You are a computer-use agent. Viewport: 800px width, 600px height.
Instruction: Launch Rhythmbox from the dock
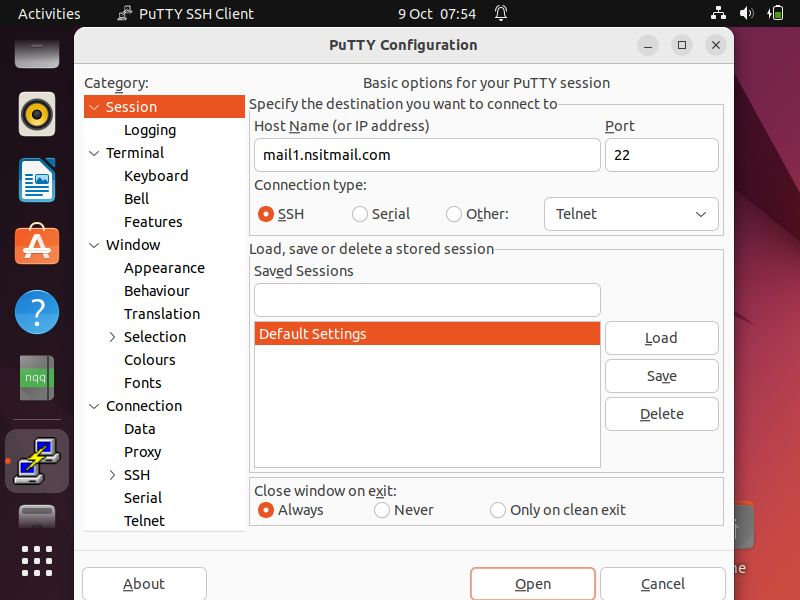37,115
